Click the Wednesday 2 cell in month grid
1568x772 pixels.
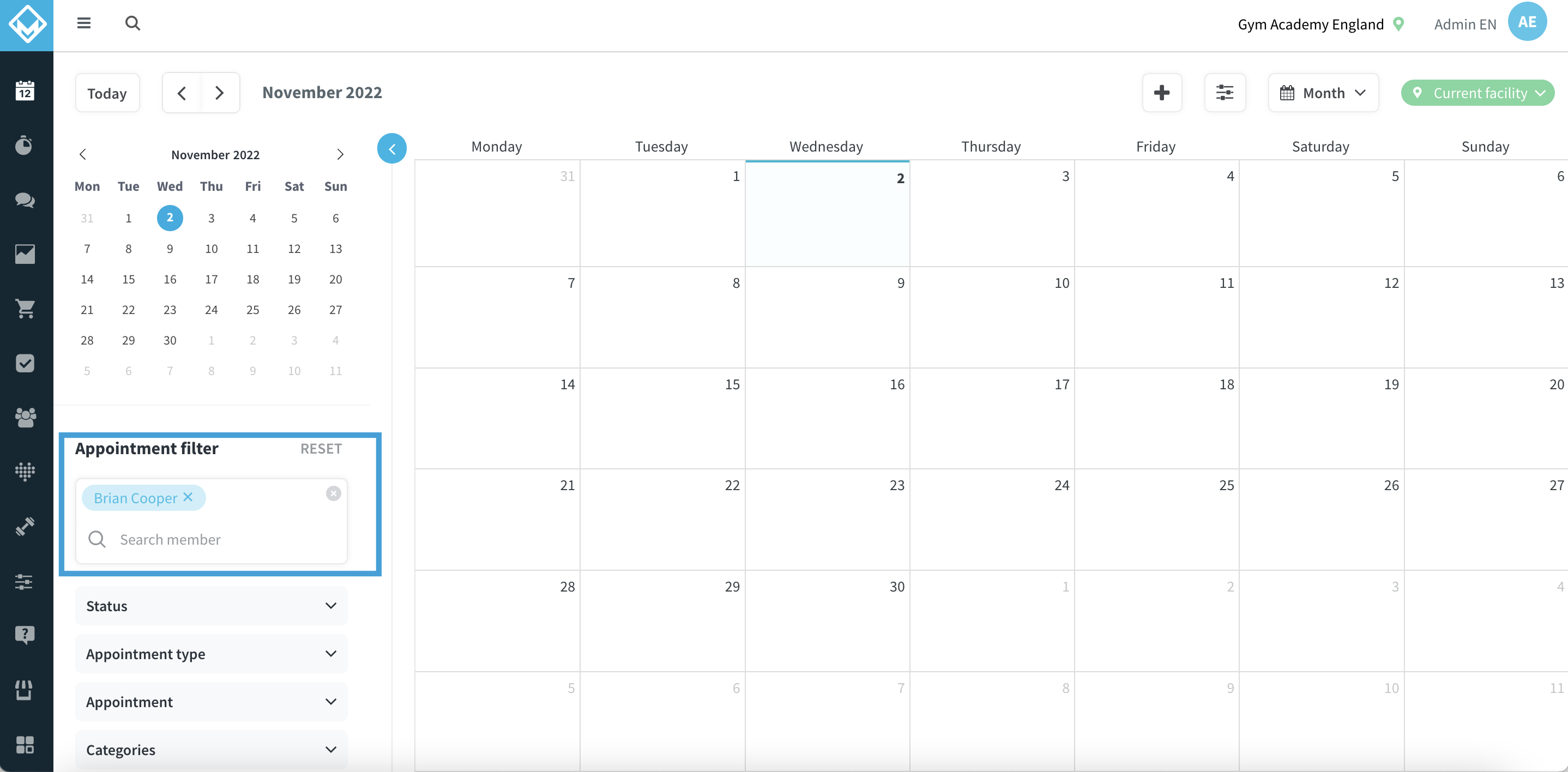(827, 214)
